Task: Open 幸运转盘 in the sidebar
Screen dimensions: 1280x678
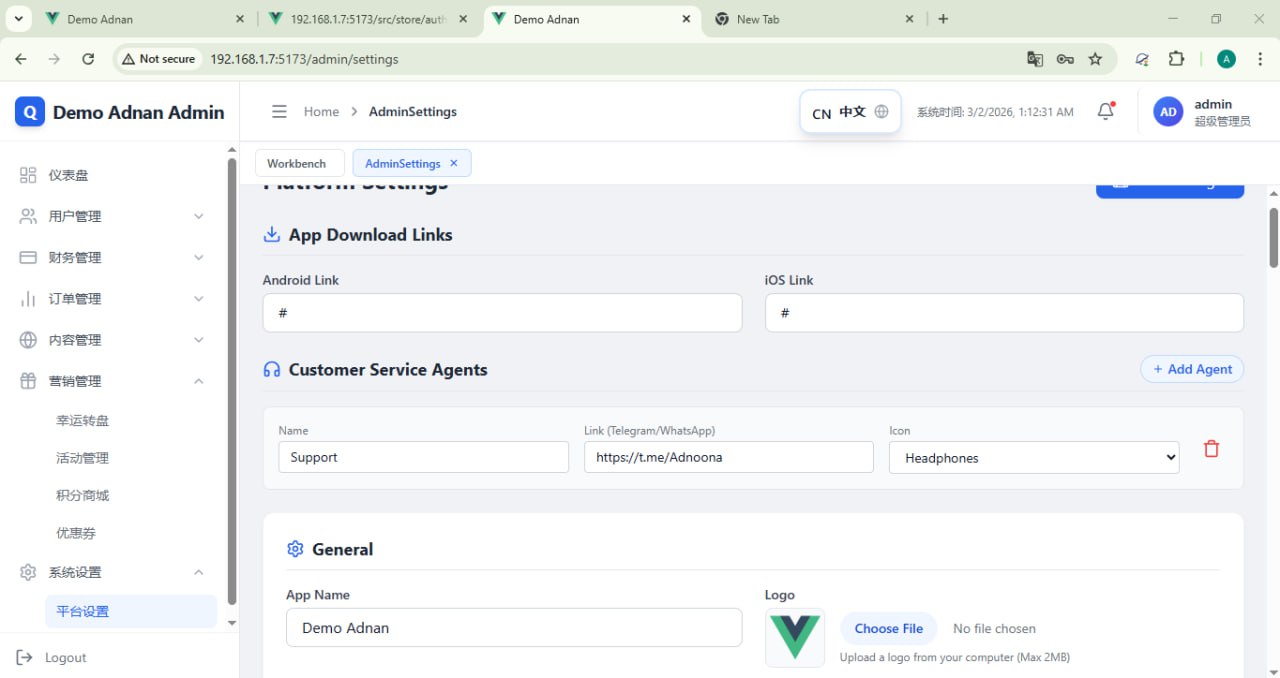Action: click(x=83, y=421)
